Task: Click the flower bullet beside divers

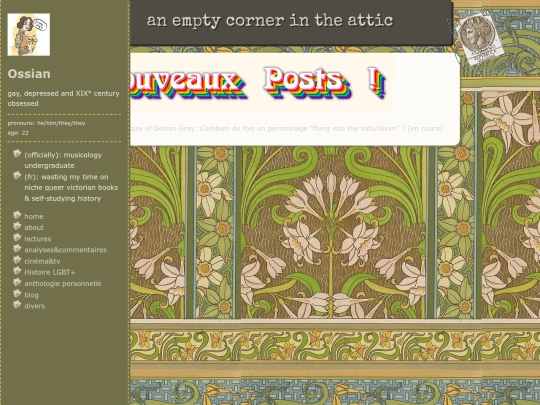Action: pyautogui.click(x=17, y=304)
